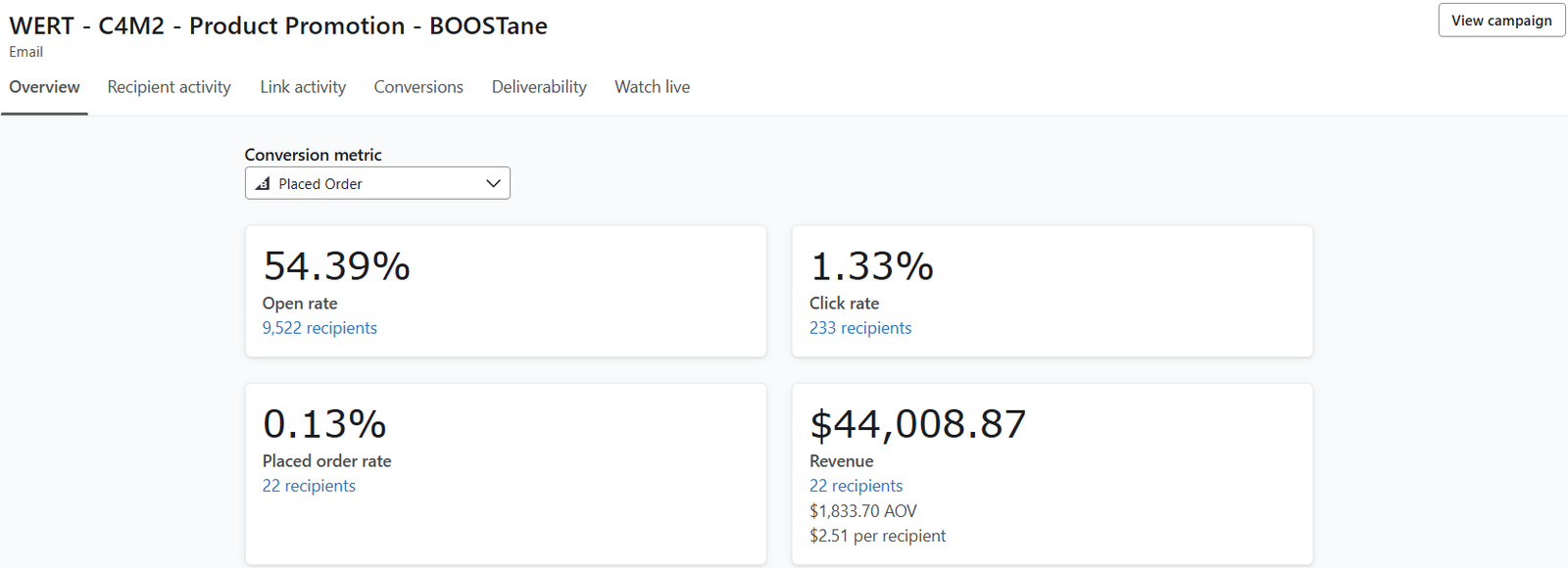The height and width of the screenshot is (568, 1568).
Task: Click the 233 recipients link
Action: (x=860, y=328)
